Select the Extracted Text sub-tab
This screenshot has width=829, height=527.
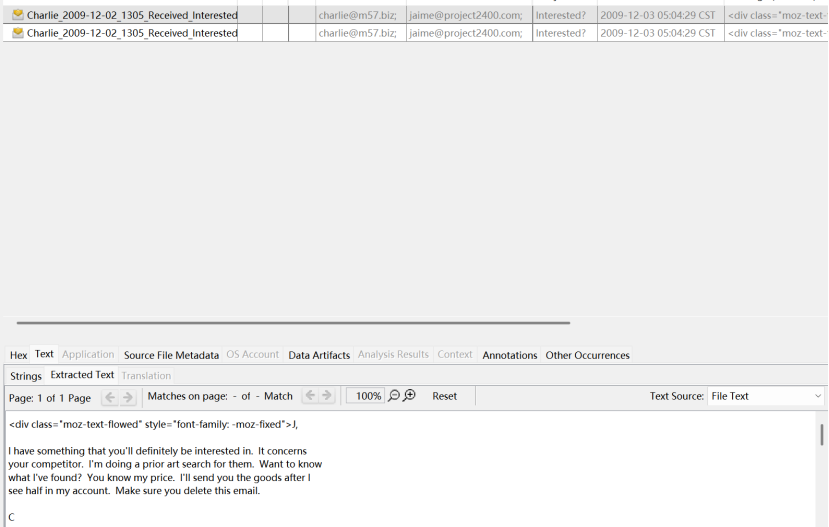click(82, 375)
